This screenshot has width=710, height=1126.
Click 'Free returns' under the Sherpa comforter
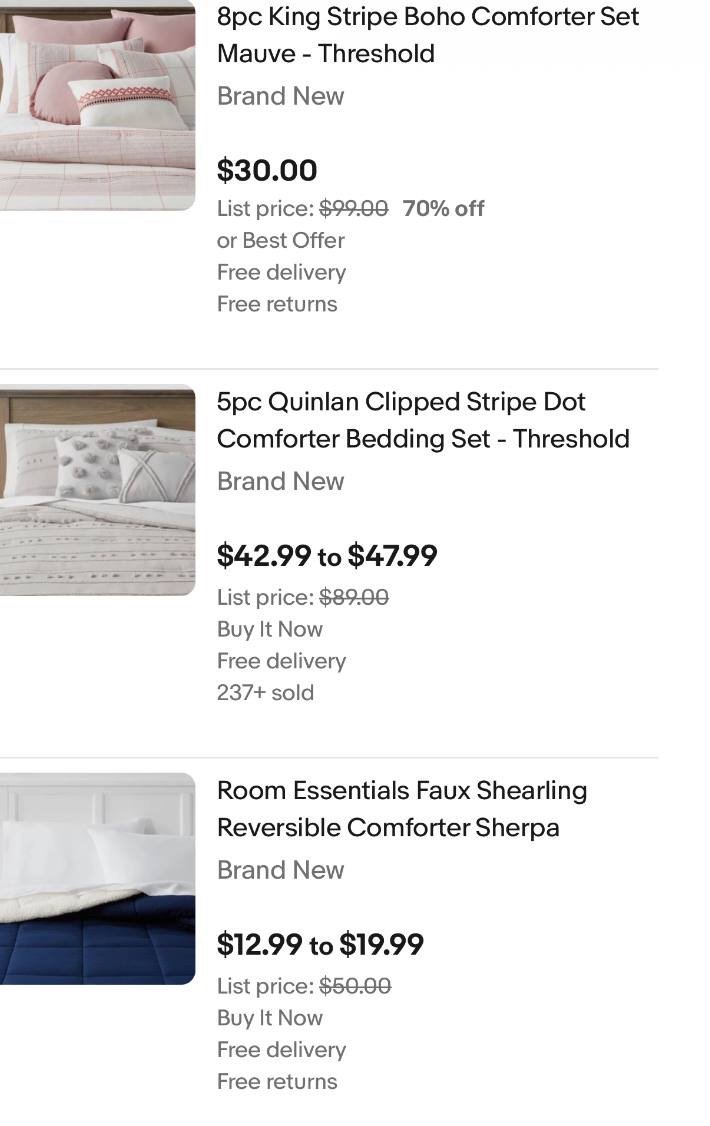[277, 1082]
